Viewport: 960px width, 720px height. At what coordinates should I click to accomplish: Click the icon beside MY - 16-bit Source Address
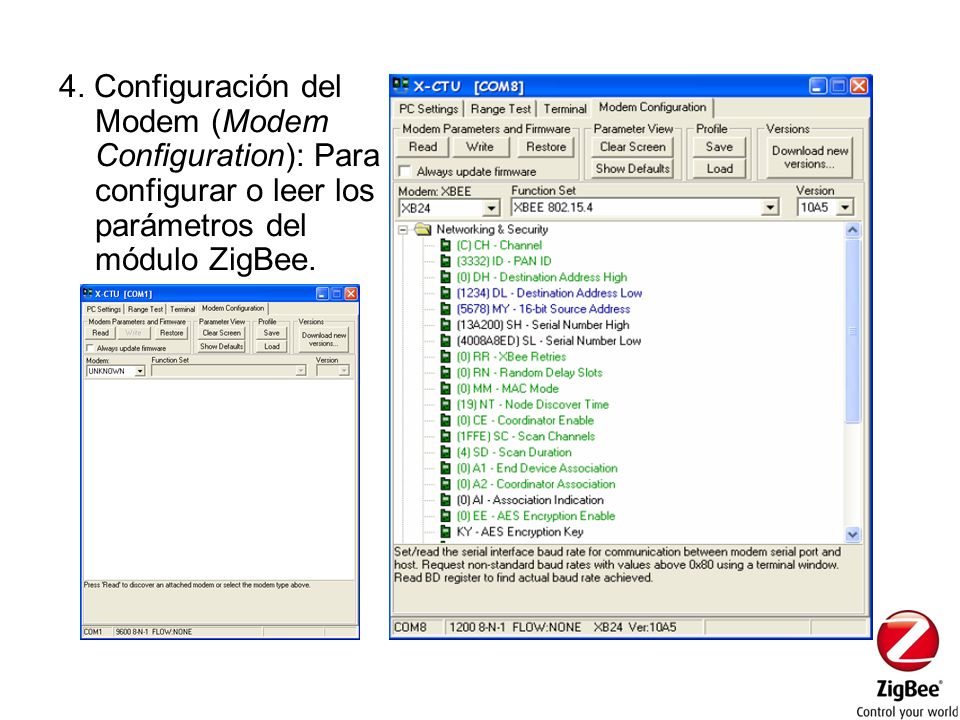[x=446, y=309]
